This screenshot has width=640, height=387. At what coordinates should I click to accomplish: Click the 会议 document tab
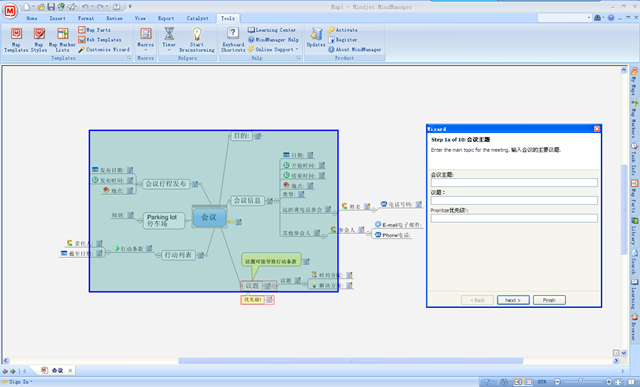click(53, 371)
